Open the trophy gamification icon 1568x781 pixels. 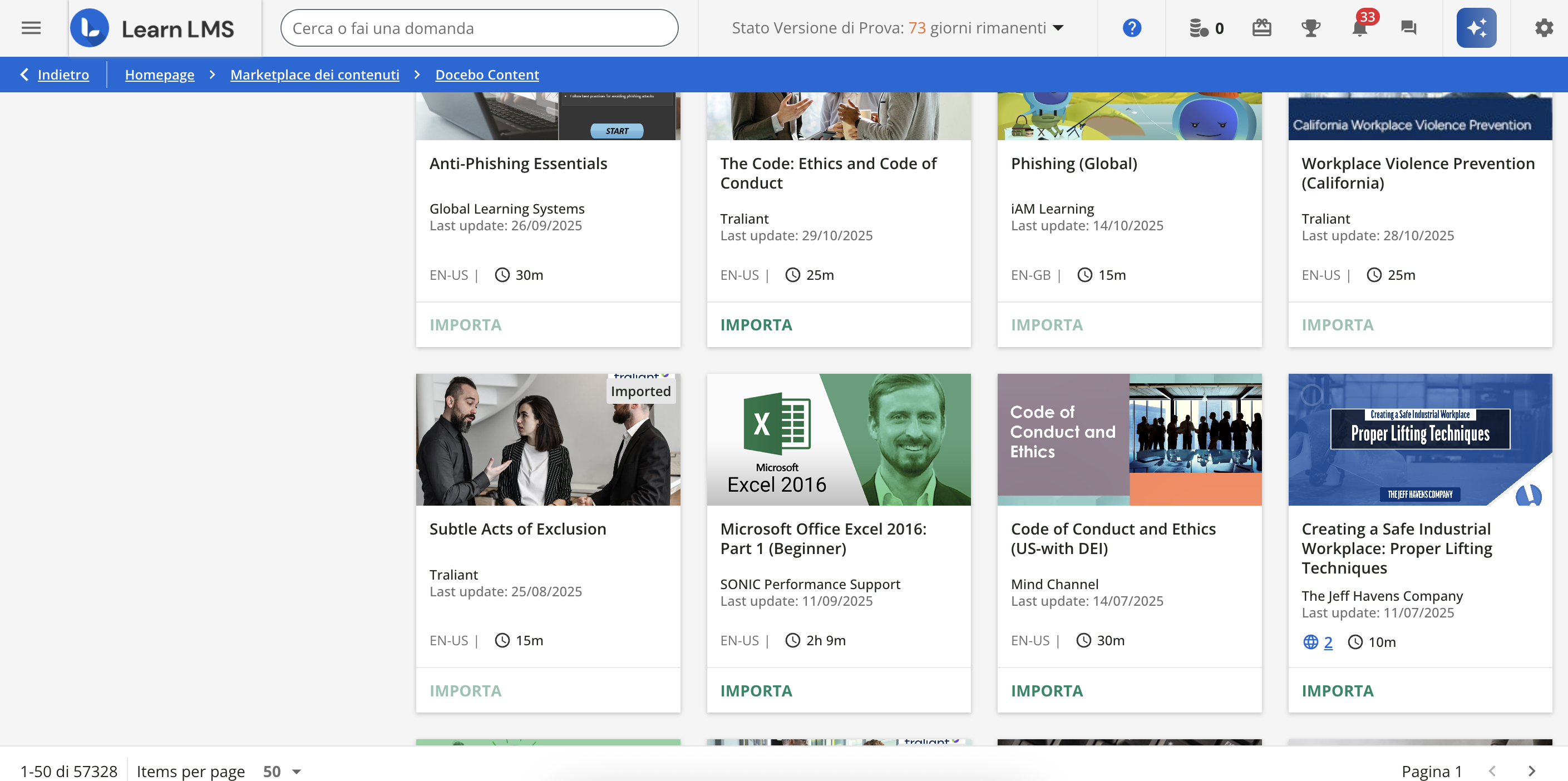point(1310,28)
